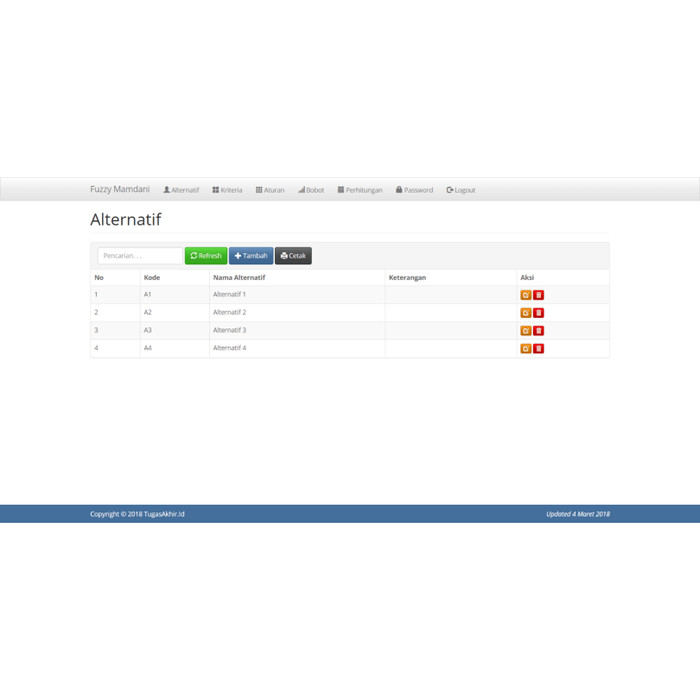Viewport: 700px width, 700px height.
Task: Add a new entry with Tambah button
Action: [251, 256]
